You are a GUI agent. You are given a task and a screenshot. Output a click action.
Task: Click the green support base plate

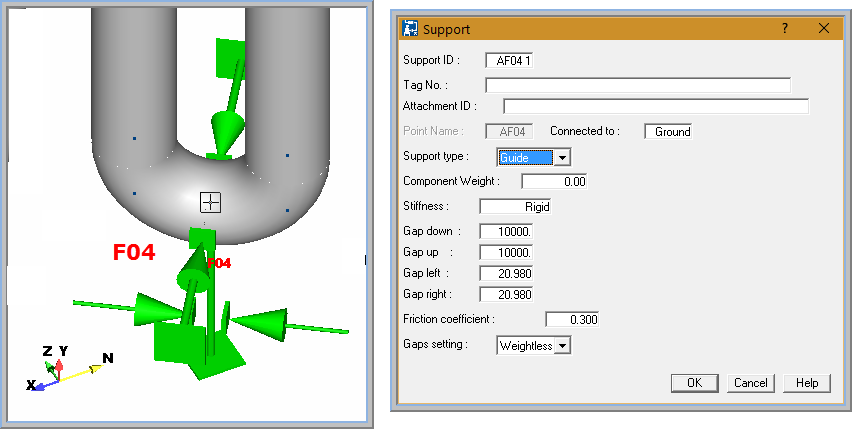click(x=199, y=351)
